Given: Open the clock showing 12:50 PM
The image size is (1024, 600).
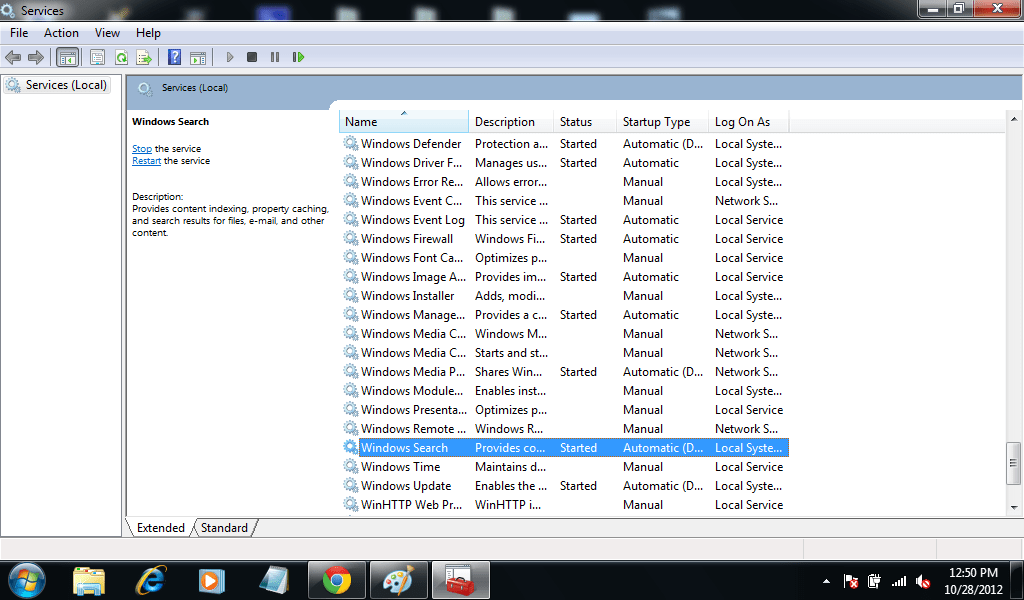Looking at the screenshot, I should coord(973,580).
